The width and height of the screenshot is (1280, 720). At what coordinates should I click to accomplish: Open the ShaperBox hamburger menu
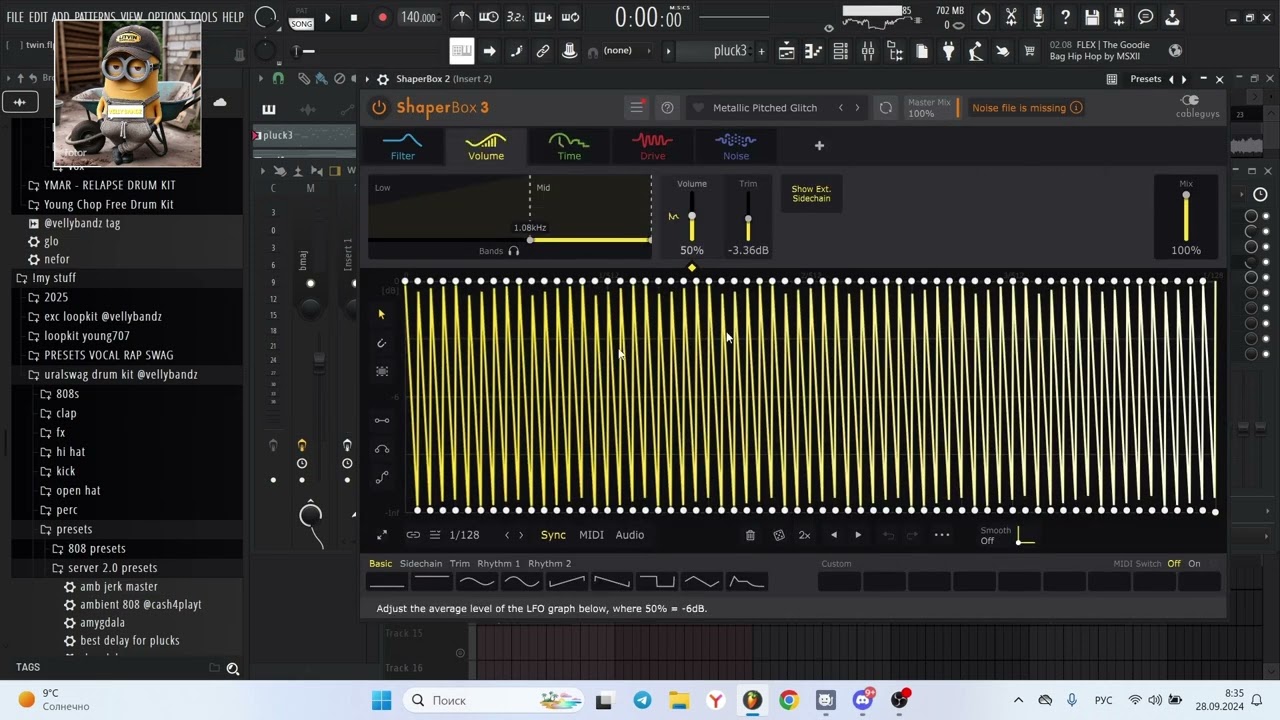[x=636, y=107]
